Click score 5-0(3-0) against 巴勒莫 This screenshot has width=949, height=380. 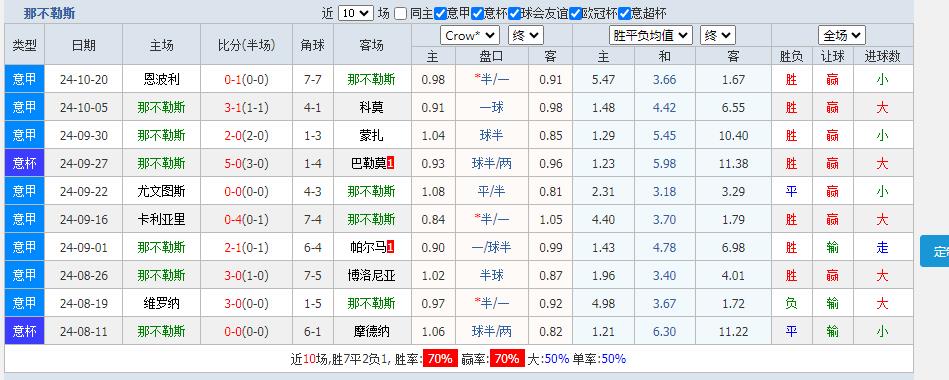246,163
